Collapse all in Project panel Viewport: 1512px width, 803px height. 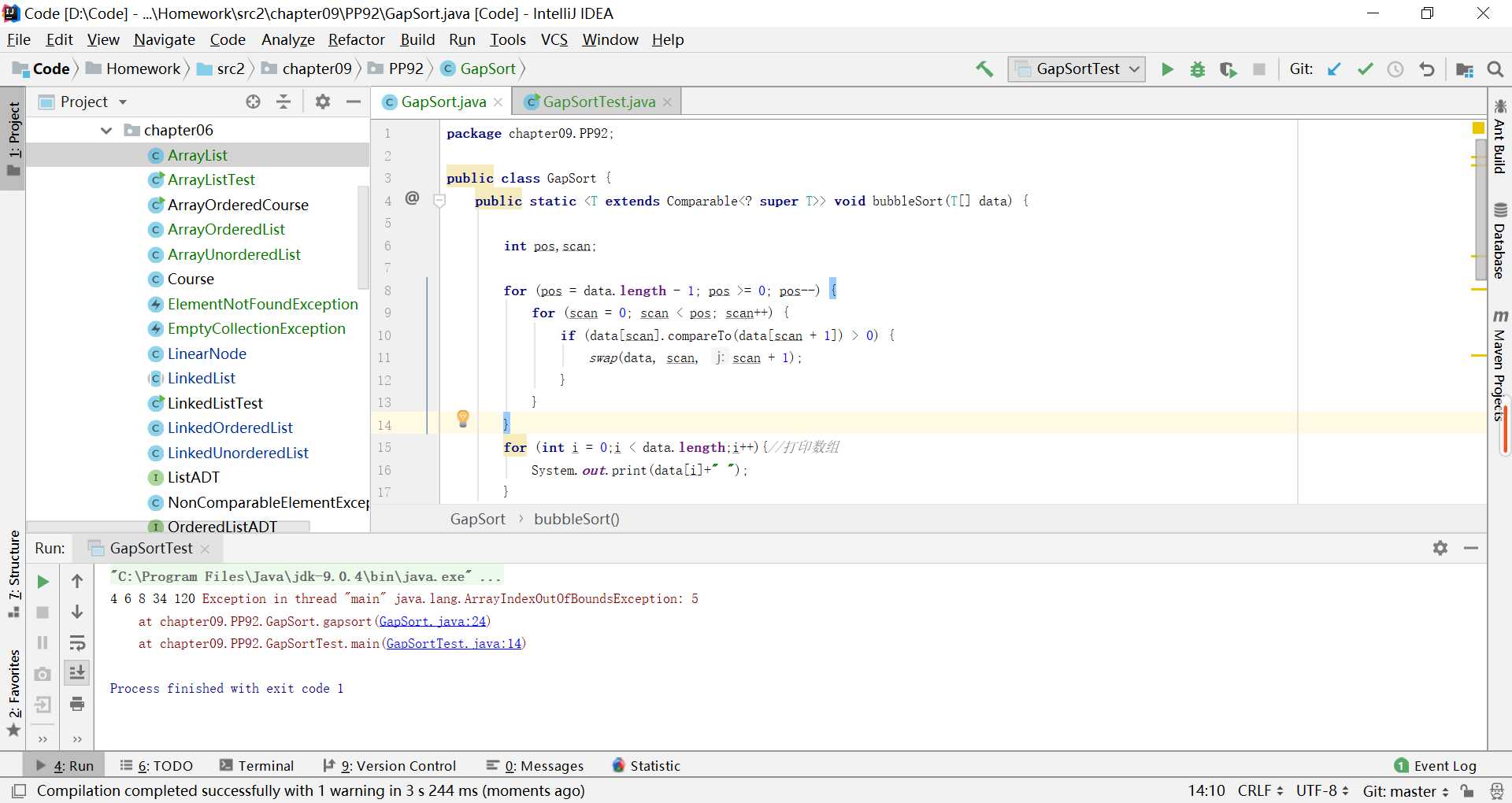coord(283,102)
